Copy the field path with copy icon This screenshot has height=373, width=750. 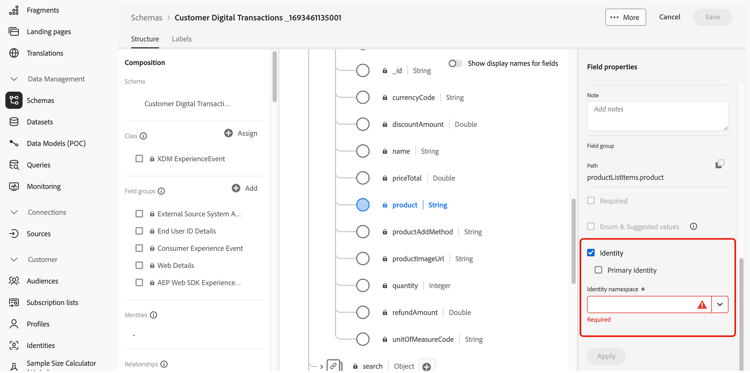pyautogui.click(x=720, y=164)
